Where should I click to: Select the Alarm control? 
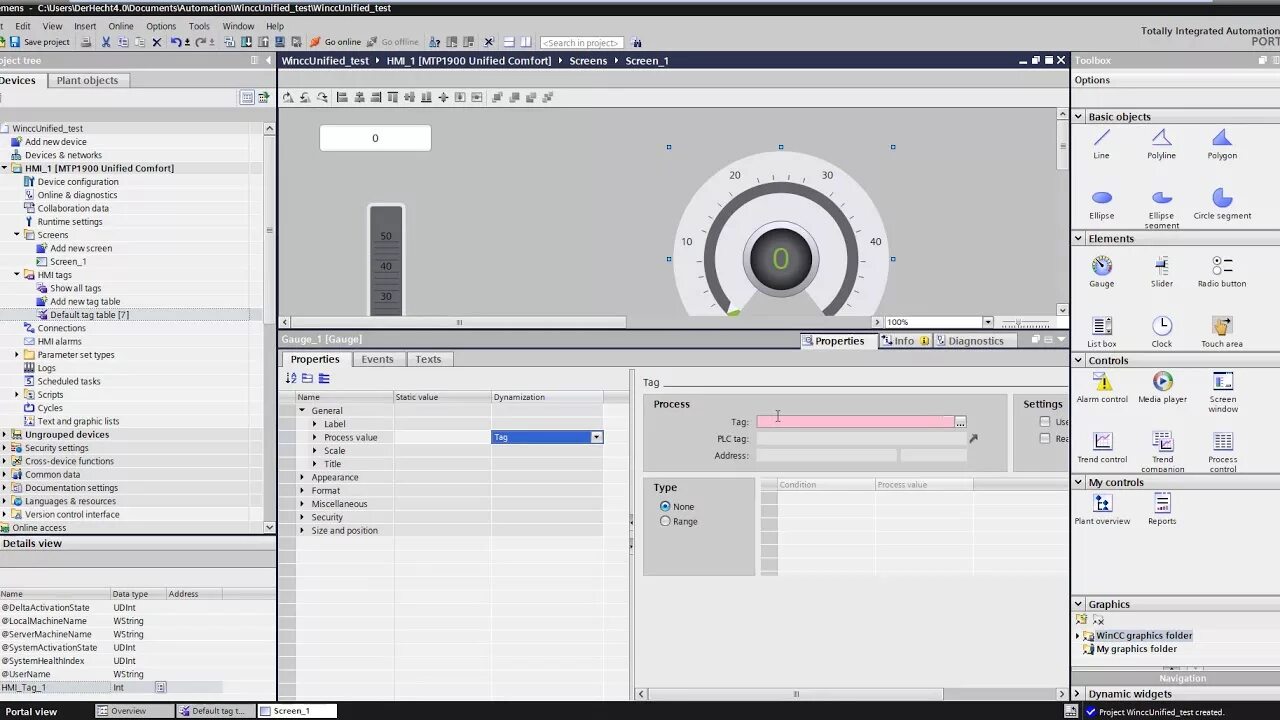(1101, 388)
